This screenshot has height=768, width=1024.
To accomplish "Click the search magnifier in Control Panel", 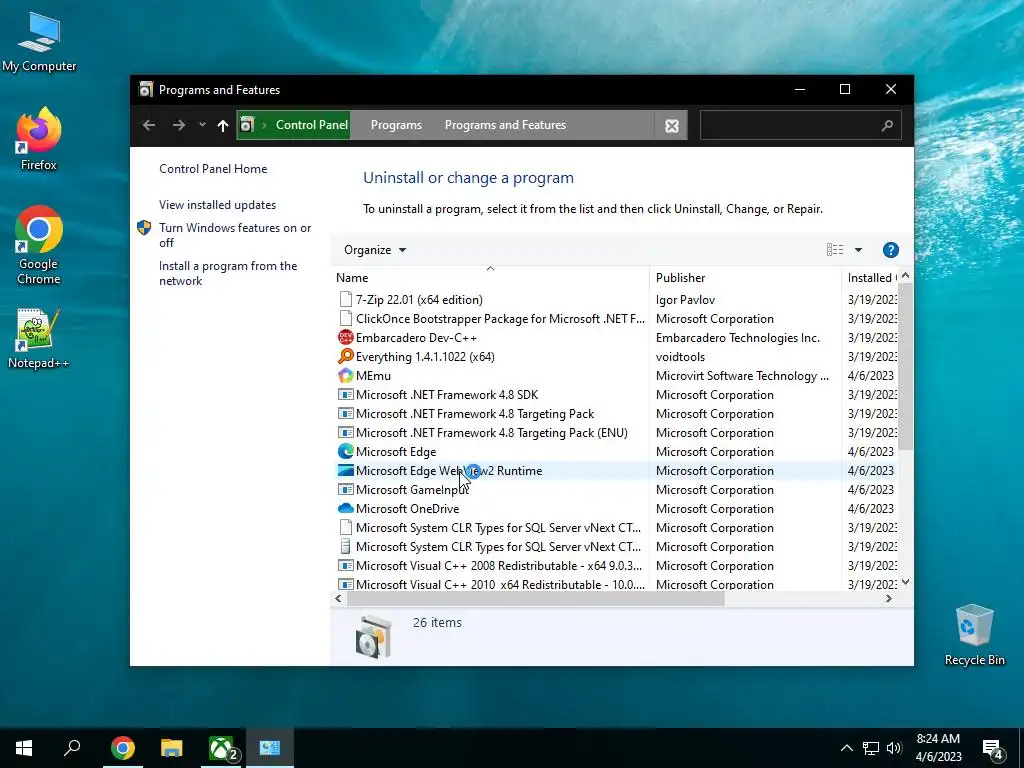I will click(887, 125).
